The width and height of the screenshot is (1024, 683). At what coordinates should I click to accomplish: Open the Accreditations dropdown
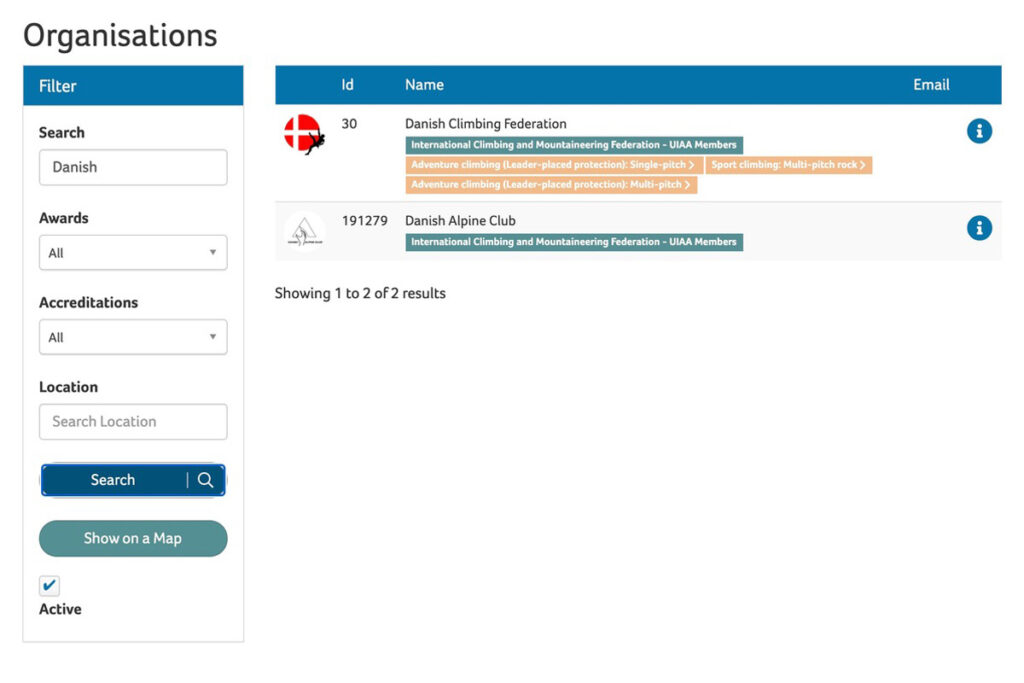[133, 337]
